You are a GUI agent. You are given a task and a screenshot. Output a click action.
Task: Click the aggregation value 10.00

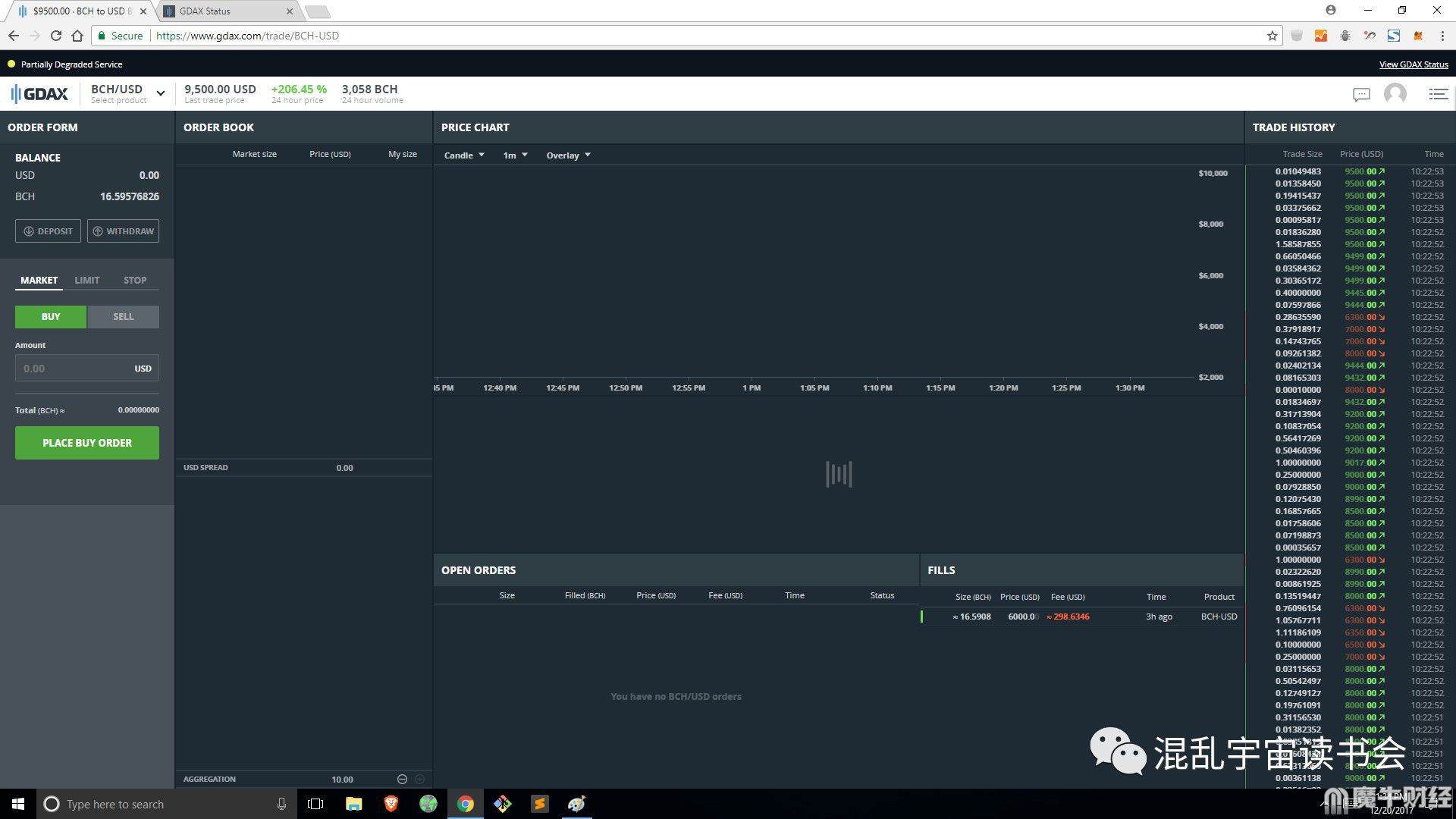click(342, 780)
